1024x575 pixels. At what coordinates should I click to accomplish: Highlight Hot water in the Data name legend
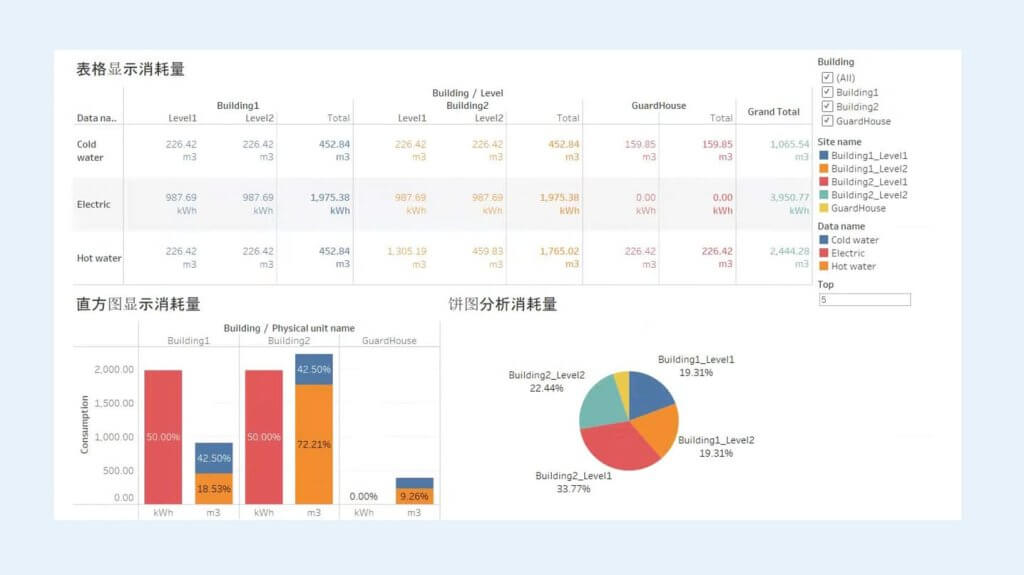click(x=853, y=266)
